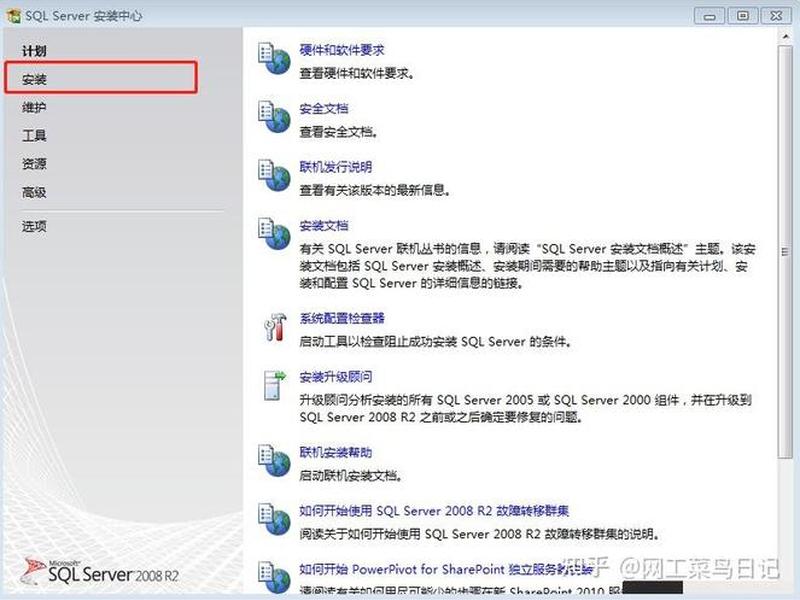Screen dimensions: 800x600
Task: Click the icon beside 硬件和软件要求
Action: point(274,59)
